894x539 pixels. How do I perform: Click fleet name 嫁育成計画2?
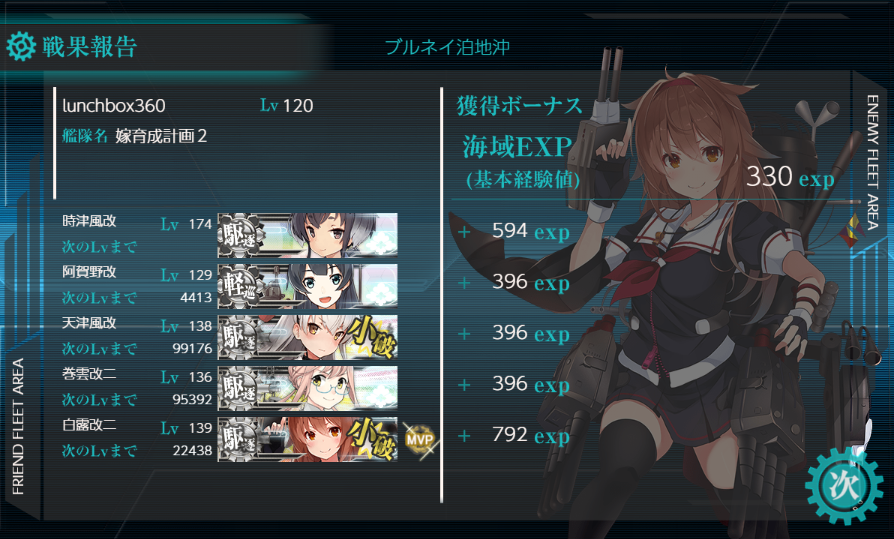161,136
